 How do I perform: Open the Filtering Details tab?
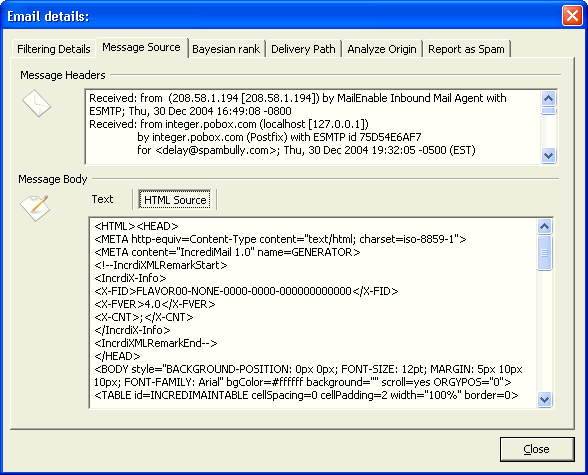[x=54, y=49]
